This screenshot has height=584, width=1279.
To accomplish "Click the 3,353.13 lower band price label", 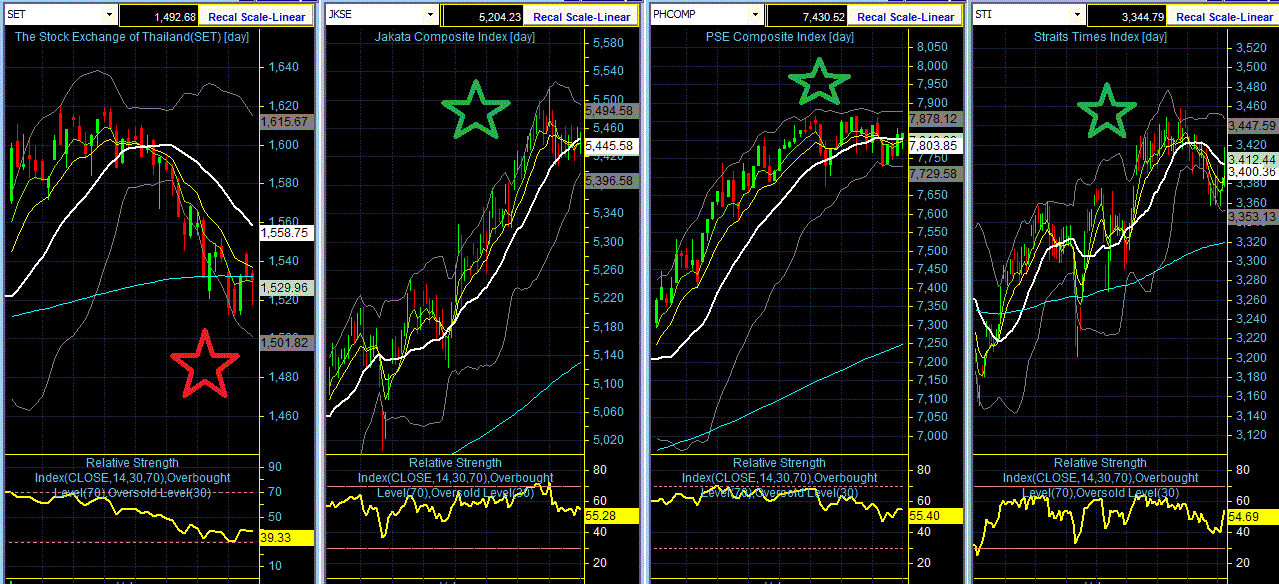I will [1254, 217].
